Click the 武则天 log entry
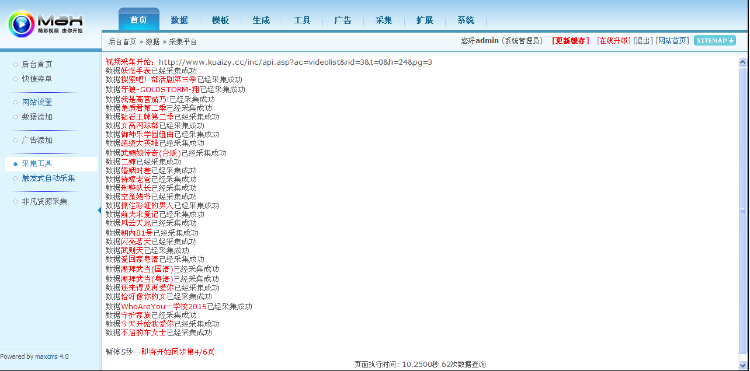 coord(147,251)
